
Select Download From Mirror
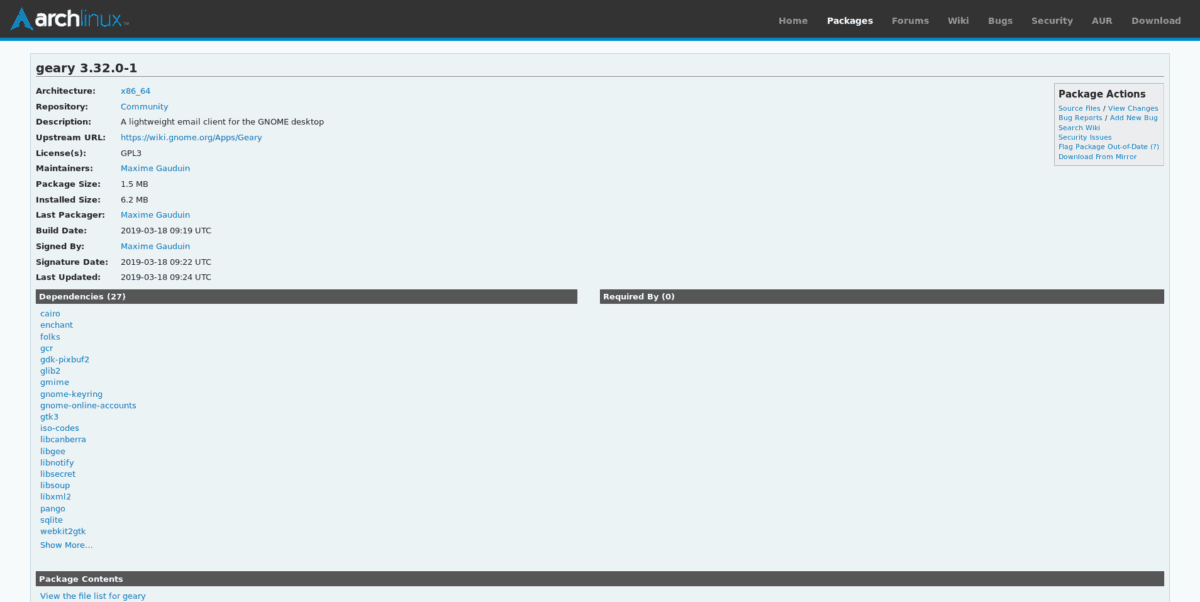(x=1098, y=156)
